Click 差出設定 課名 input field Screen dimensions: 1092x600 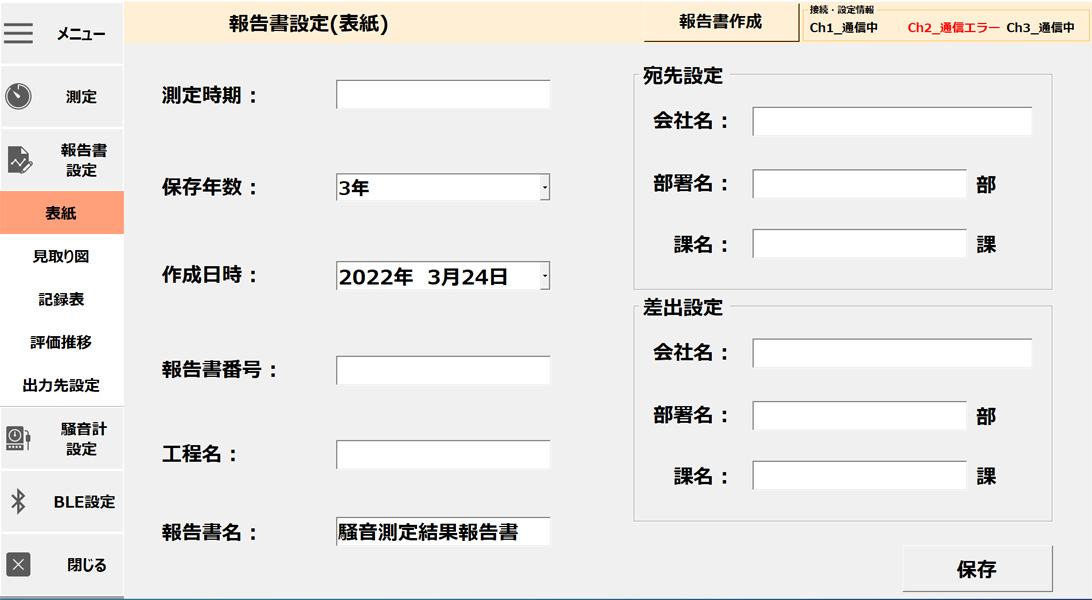(859, 475)
